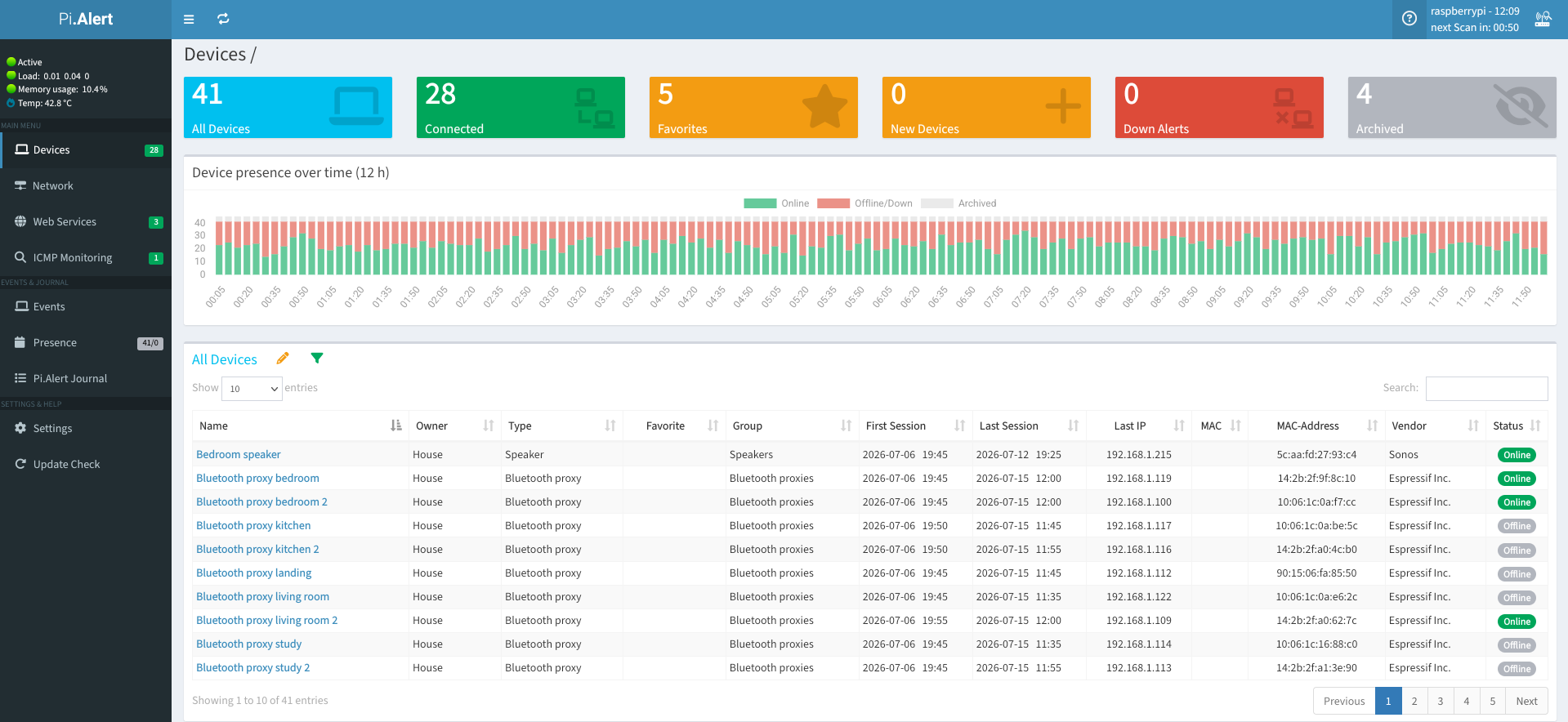Toggle the Online legend in presence chart
The width and height of the screenshot is (1568, 722).
click(x=776, y=203)
